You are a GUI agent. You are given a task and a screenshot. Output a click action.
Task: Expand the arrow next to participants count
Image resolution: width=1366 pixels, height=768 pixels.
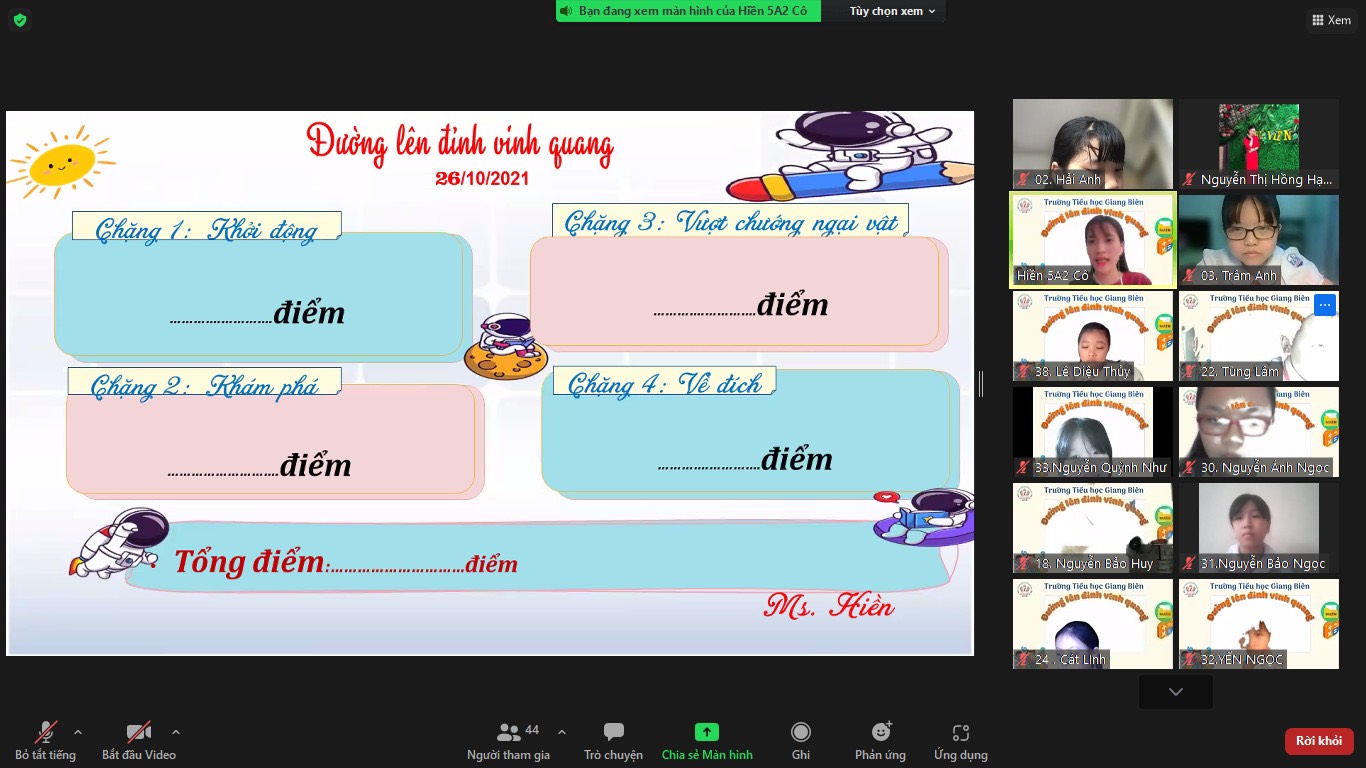pos(561,731)
